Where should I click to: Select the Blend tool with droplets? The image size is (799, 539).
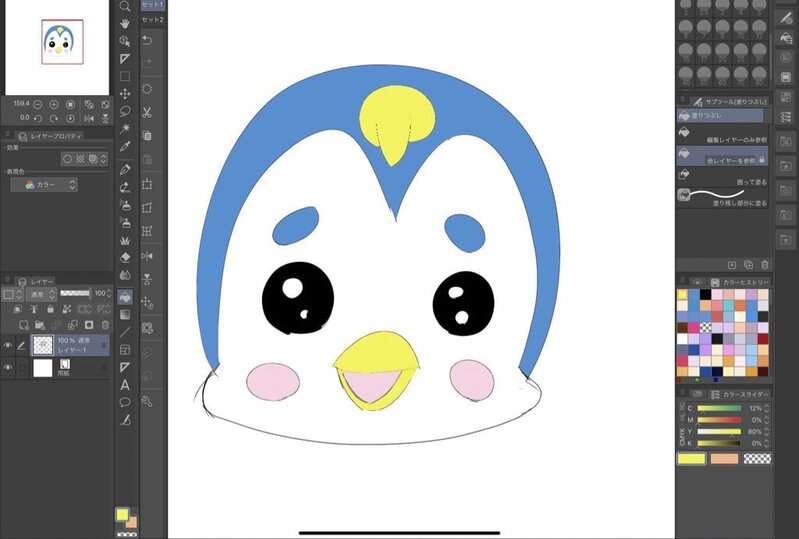125,275
